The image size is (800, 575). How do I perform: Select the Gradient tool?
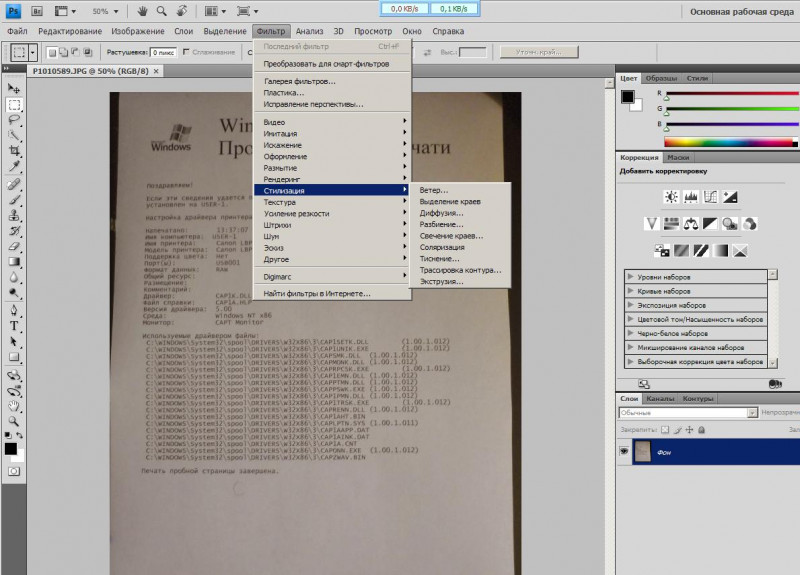point(14,262)
